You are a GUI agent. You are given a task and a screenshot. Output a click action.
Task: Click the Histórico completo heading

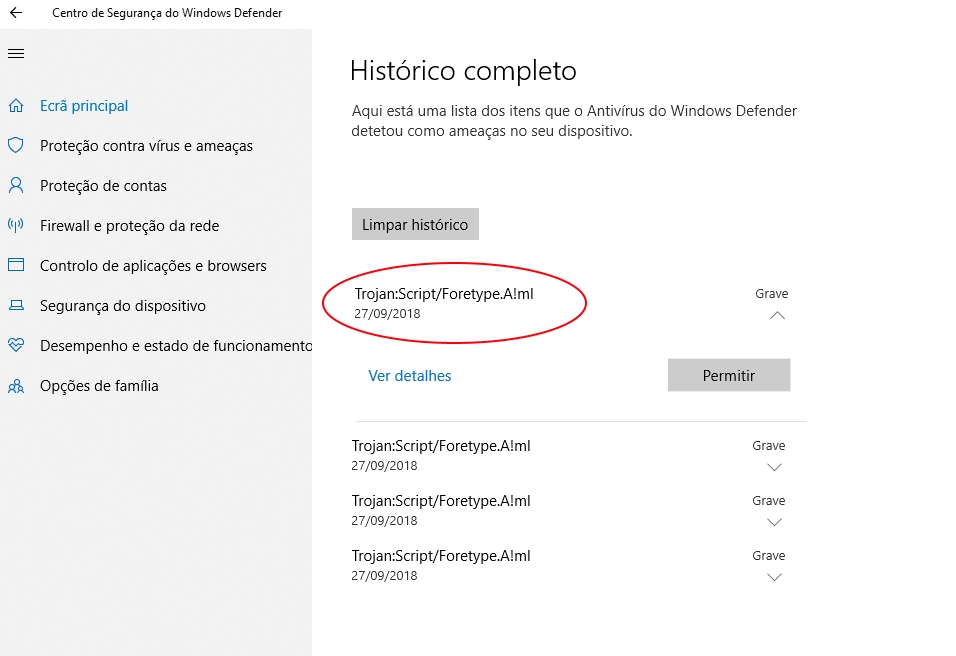pos(463,71)
